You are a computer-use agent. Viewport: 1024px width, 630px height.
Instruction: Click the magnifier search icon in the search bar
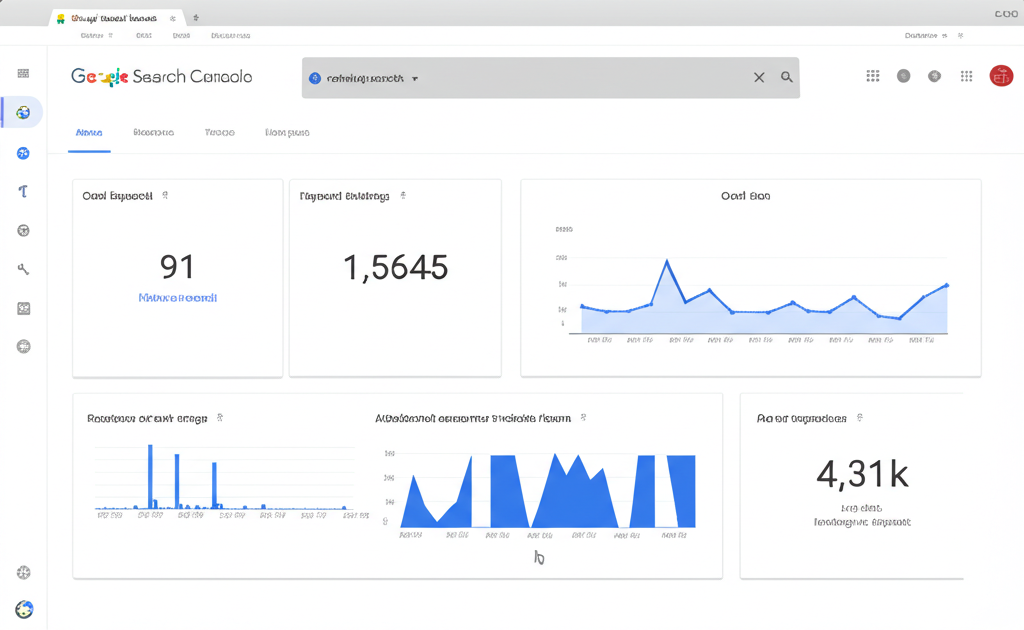pos(787,77)
